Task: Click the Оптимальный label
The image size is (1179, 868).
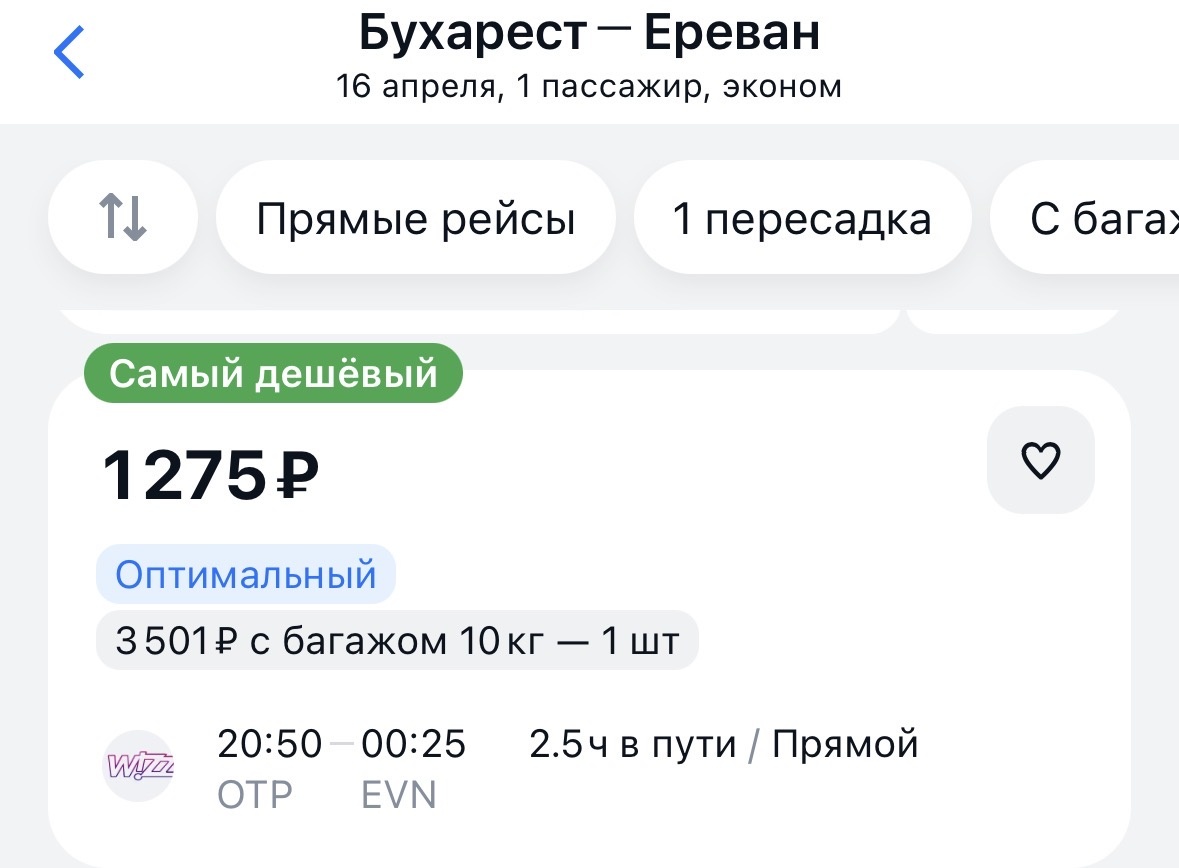Action: [246, 572]
